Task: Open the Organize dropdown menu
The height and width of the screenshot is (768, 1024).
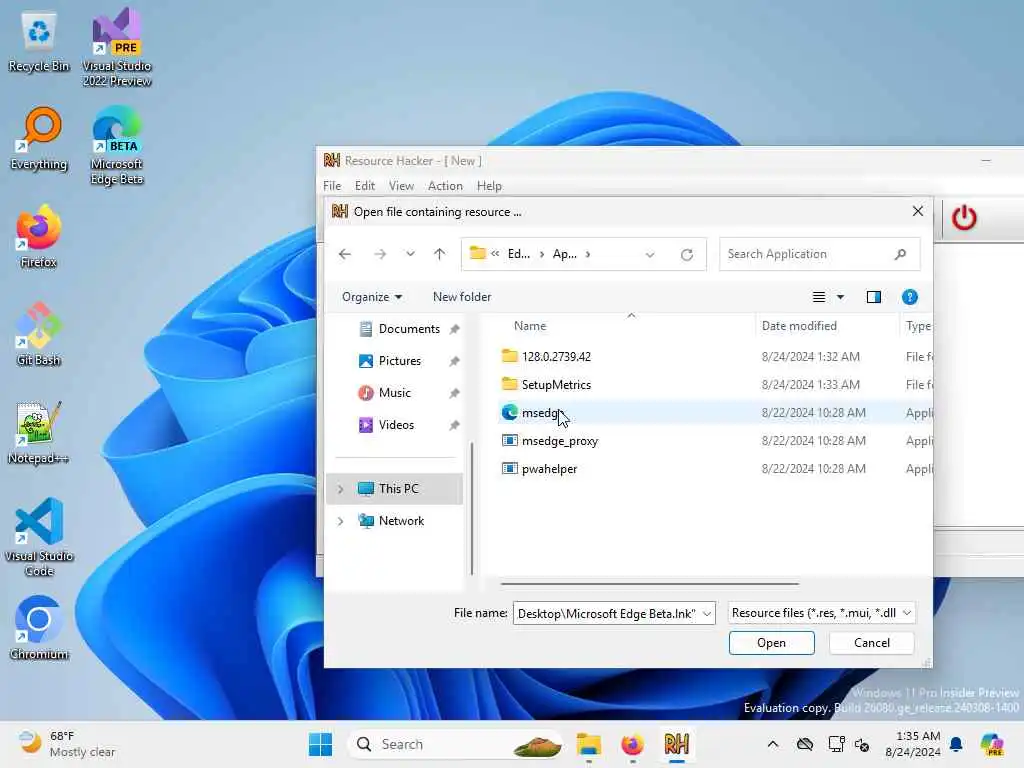Action: tap(372, 297)
